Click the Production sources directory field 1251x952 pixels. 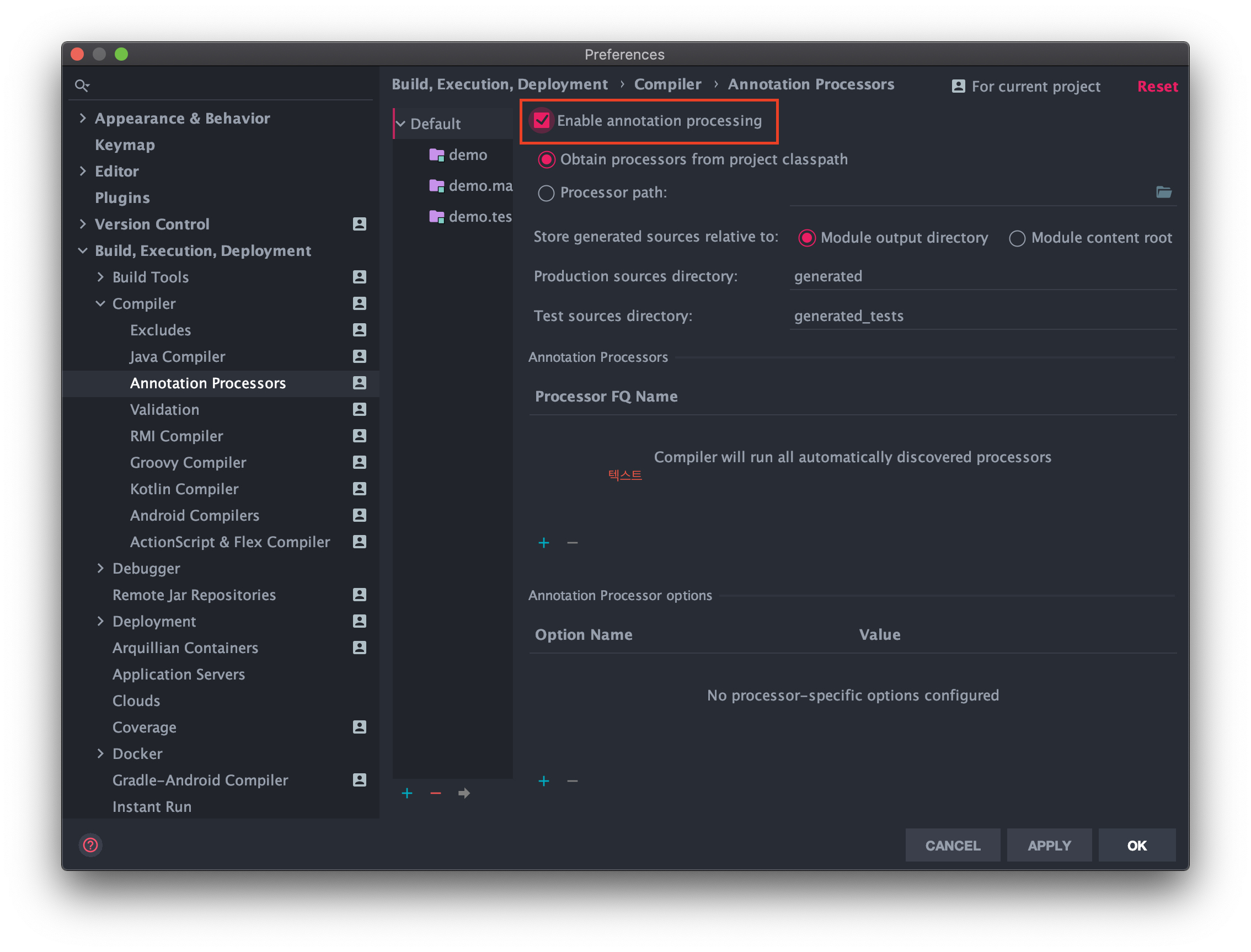[982, 276]
